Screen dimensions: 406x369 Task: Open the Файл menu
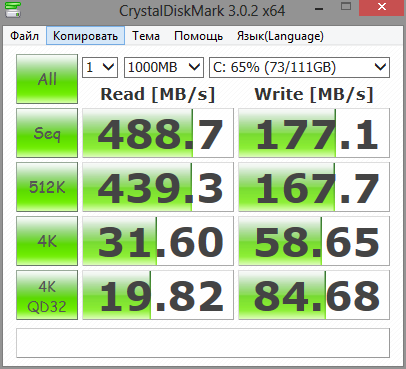click(x=24, y=36)
